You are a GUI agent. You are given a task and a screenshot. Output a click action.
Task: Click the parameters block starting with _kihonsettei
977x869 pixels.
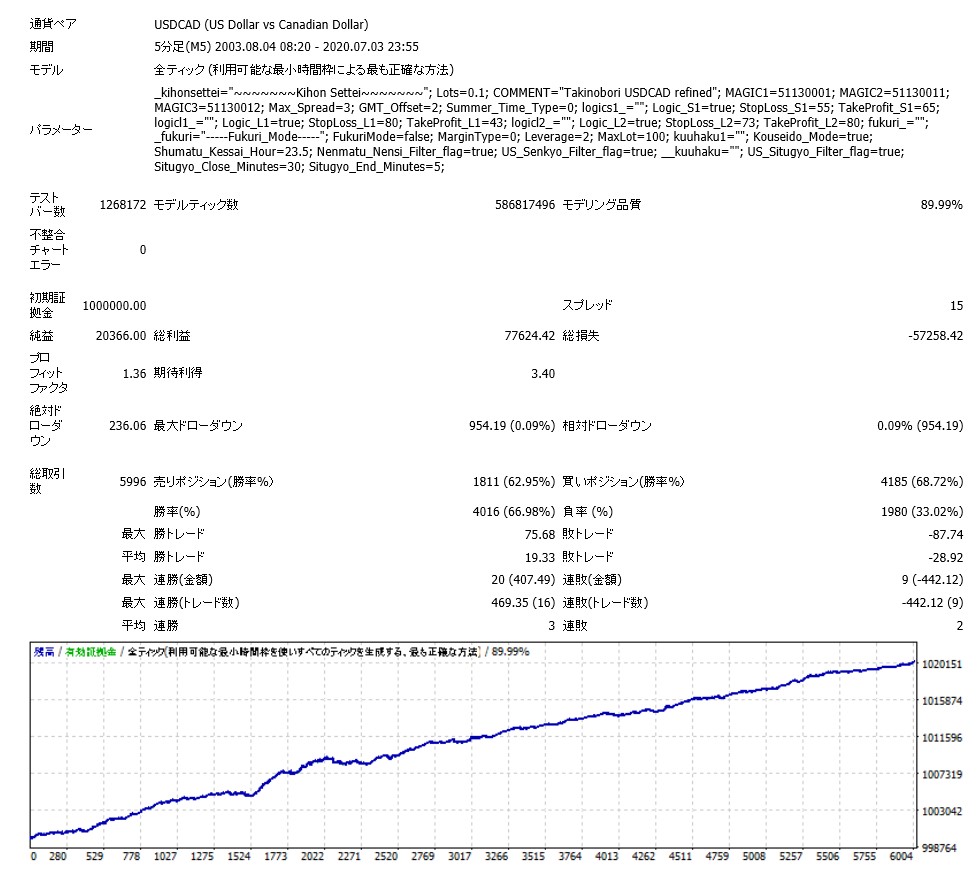tap(551, 130)
